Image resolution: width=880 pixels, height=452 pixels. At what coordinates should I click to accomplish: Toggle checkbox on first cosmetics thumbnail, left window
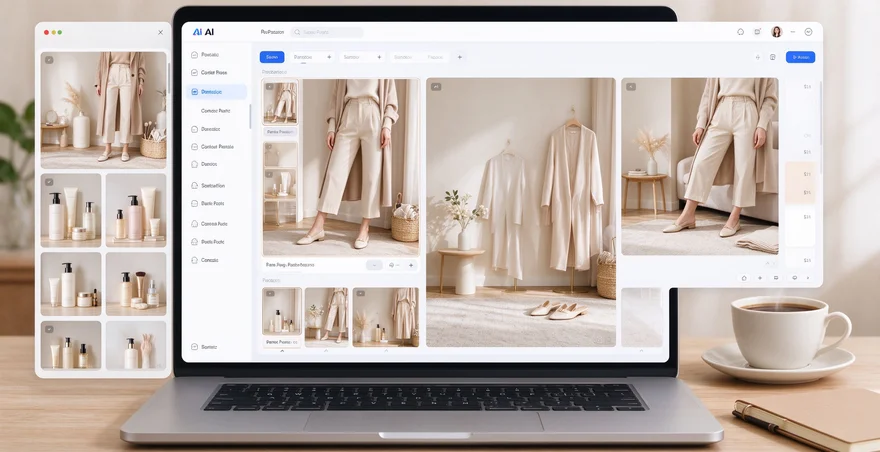[49, 182]
